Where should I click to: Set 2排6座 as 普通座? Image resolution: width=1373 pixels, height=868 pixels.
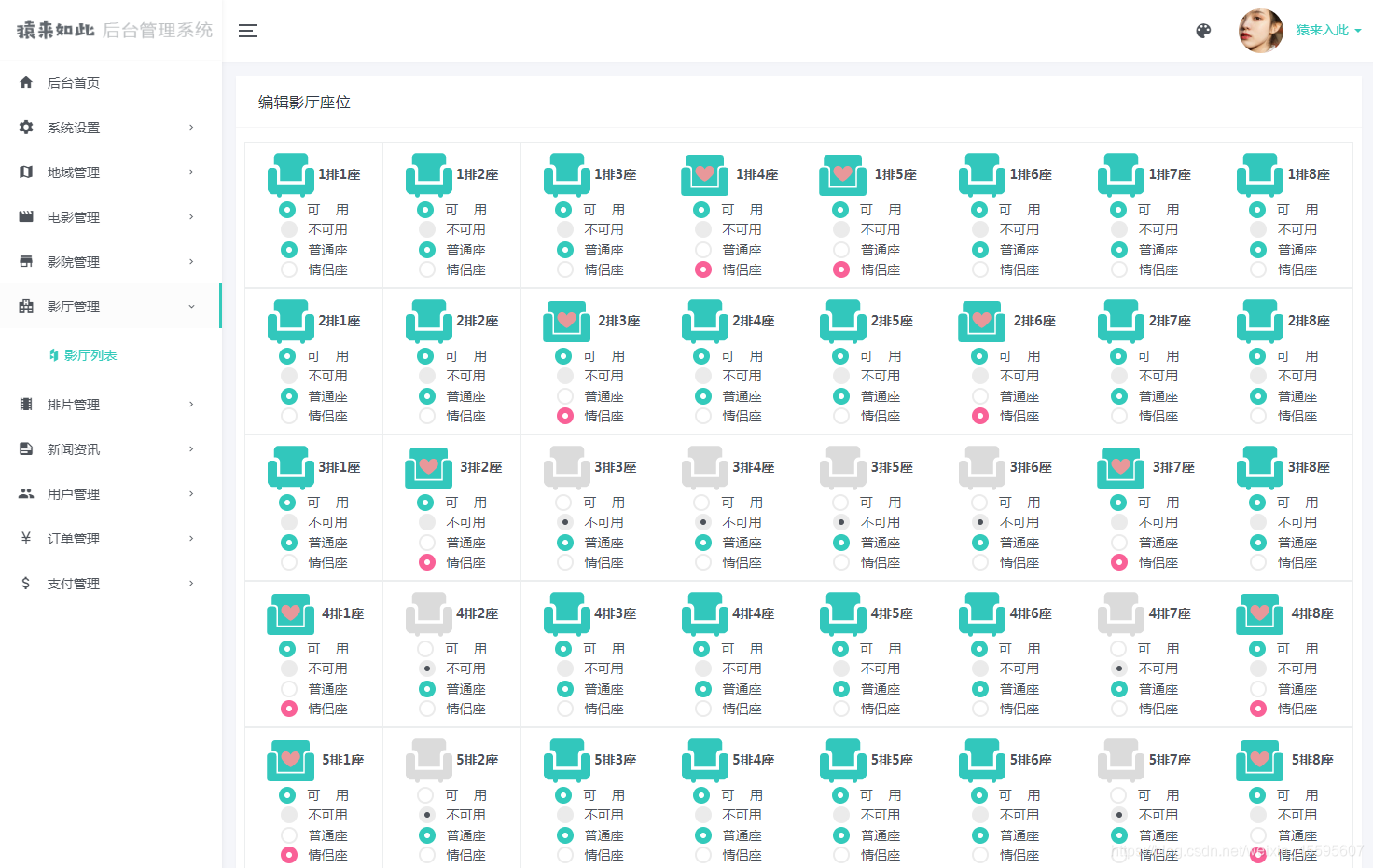pos(980,396)
